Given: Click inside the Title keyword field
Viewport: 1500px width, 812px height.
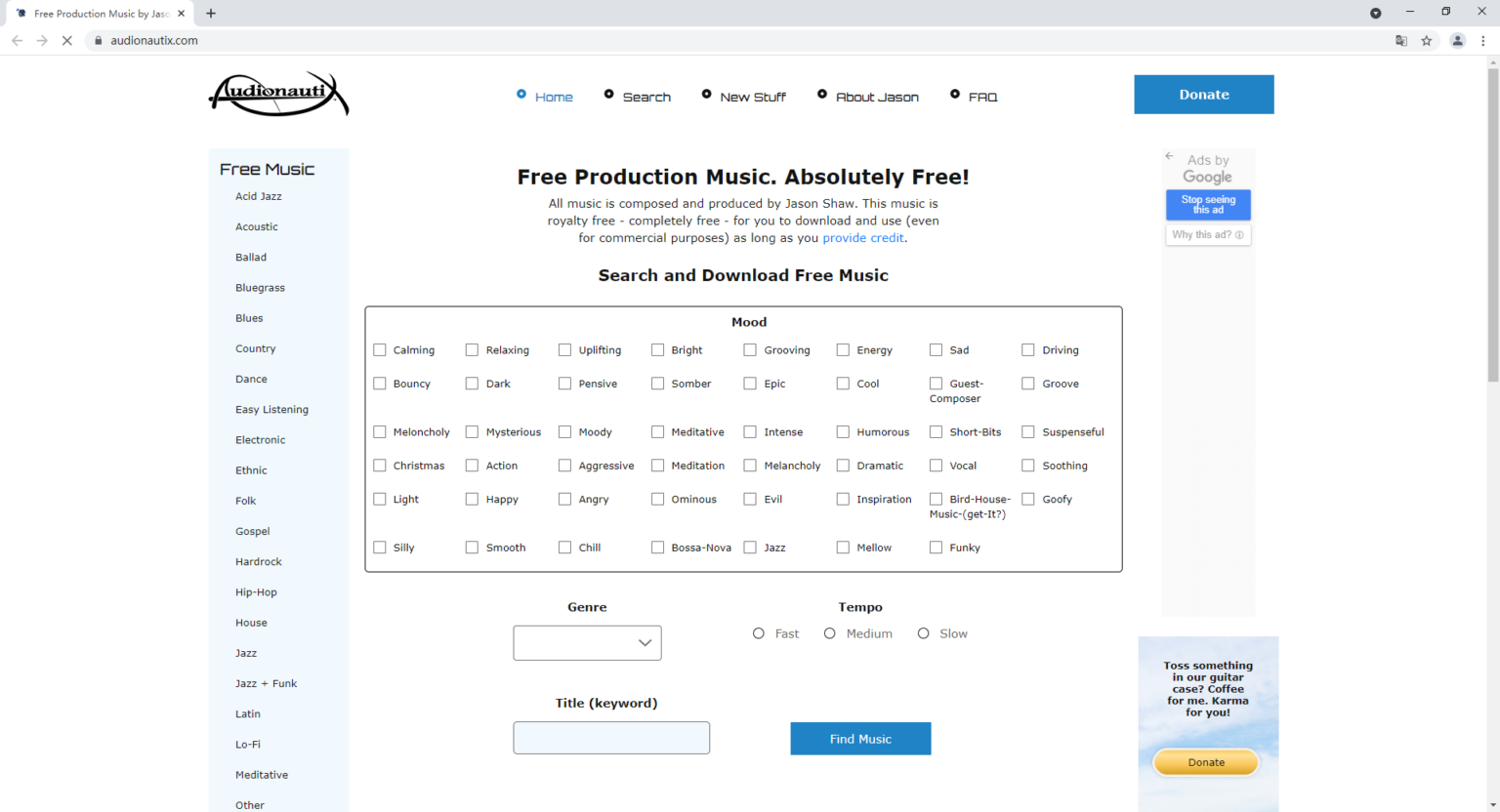Looking at the screenshot, I should (611, 738).
